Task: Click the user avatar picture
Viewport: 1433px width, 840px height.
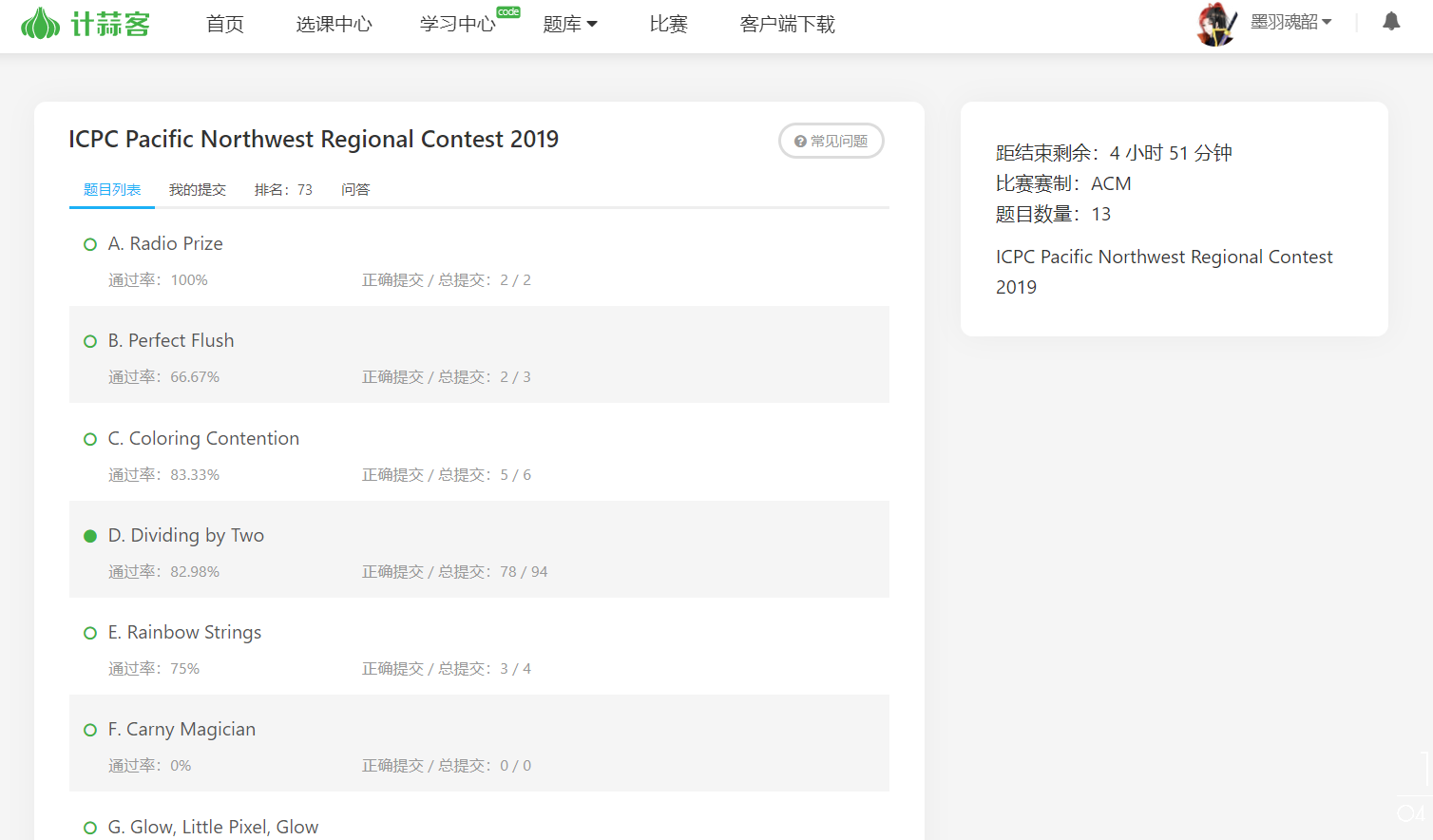Action: [x=1216, y=24]
